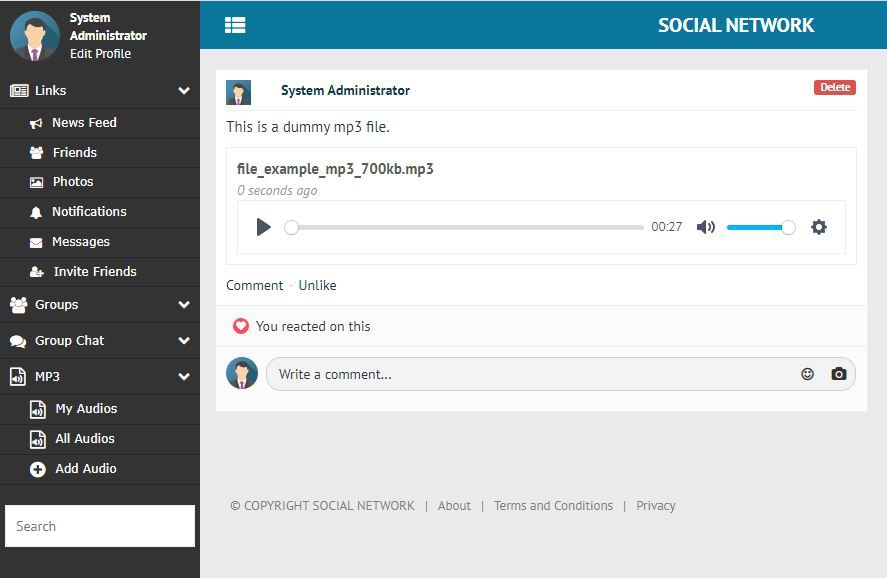Open the post author's small avatar
Image resolution: width=887 pixels, height=578 pixels.
(238, 92)
